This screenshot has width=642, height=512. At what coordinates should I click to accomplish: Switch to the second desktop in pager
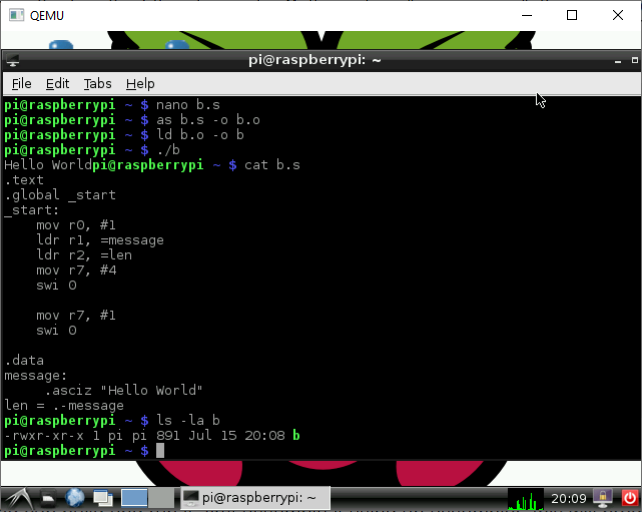pyautogui.click(x=161, y=497)
